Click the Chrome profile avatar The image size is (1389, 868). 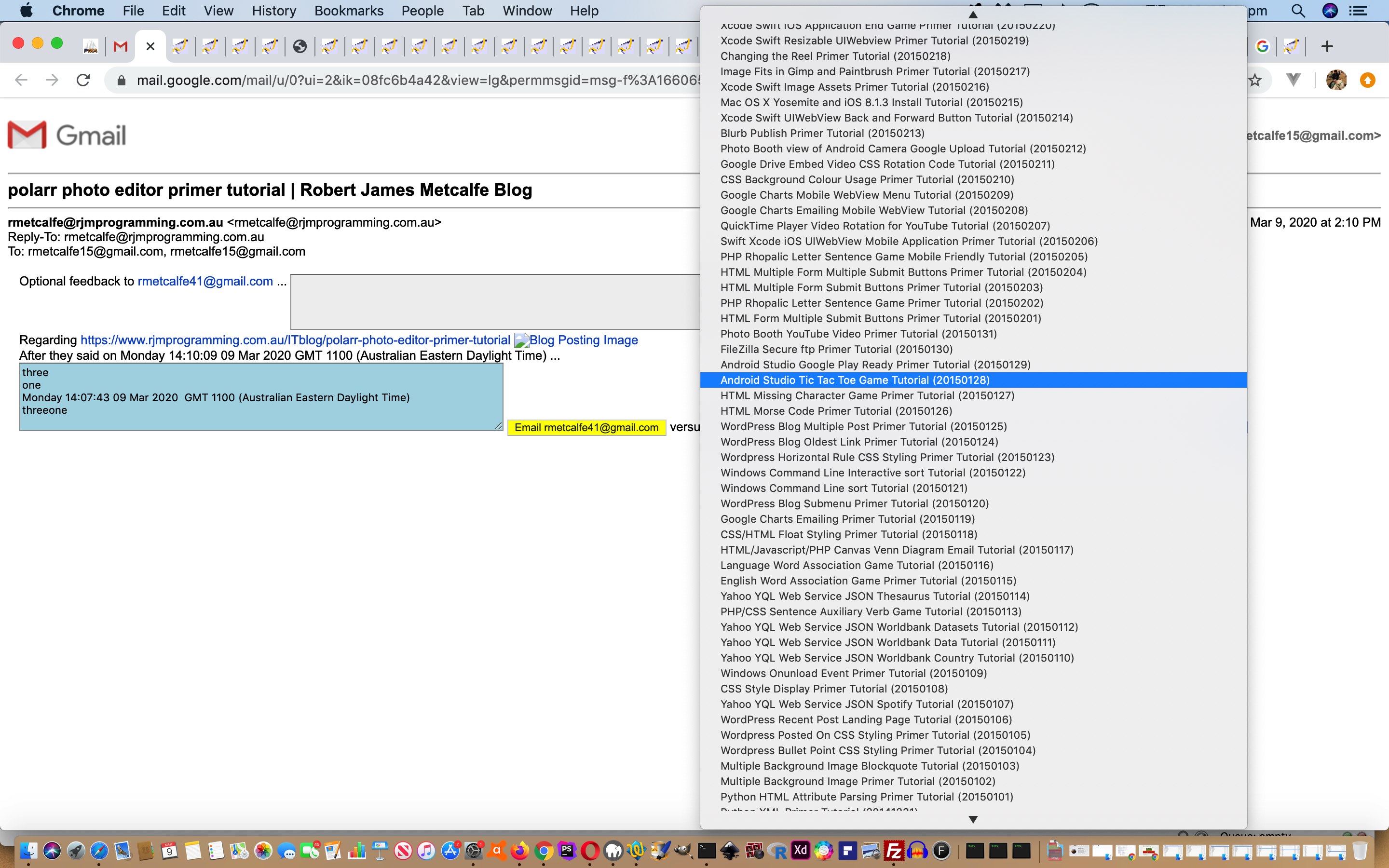(x=1337, y=80)
